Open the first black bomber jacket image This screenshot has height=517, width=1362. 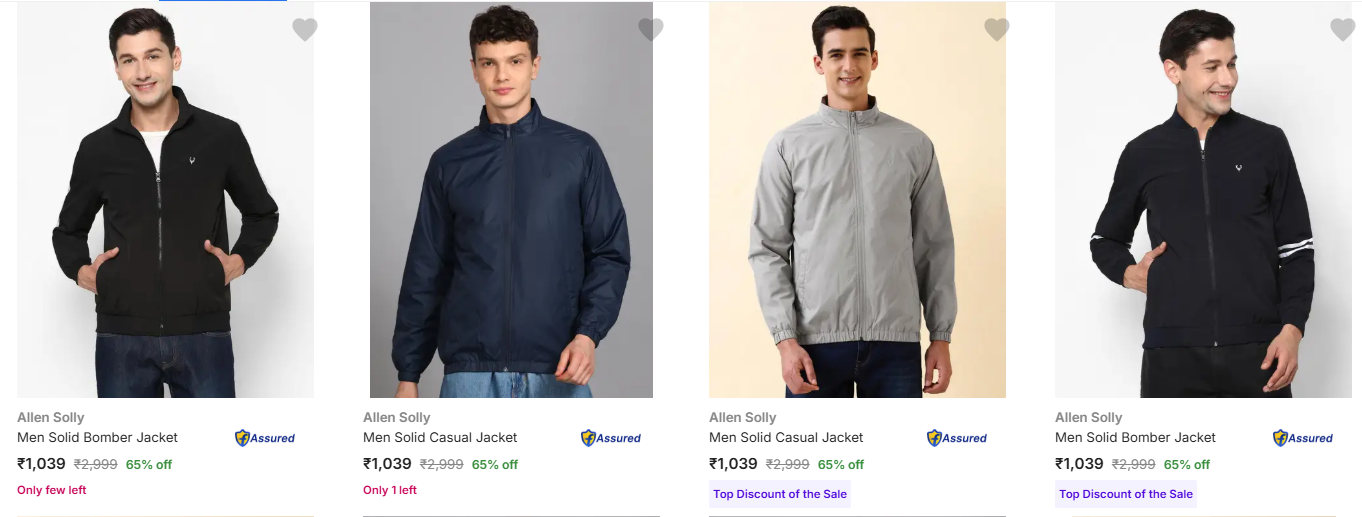(x=165, y=200)
